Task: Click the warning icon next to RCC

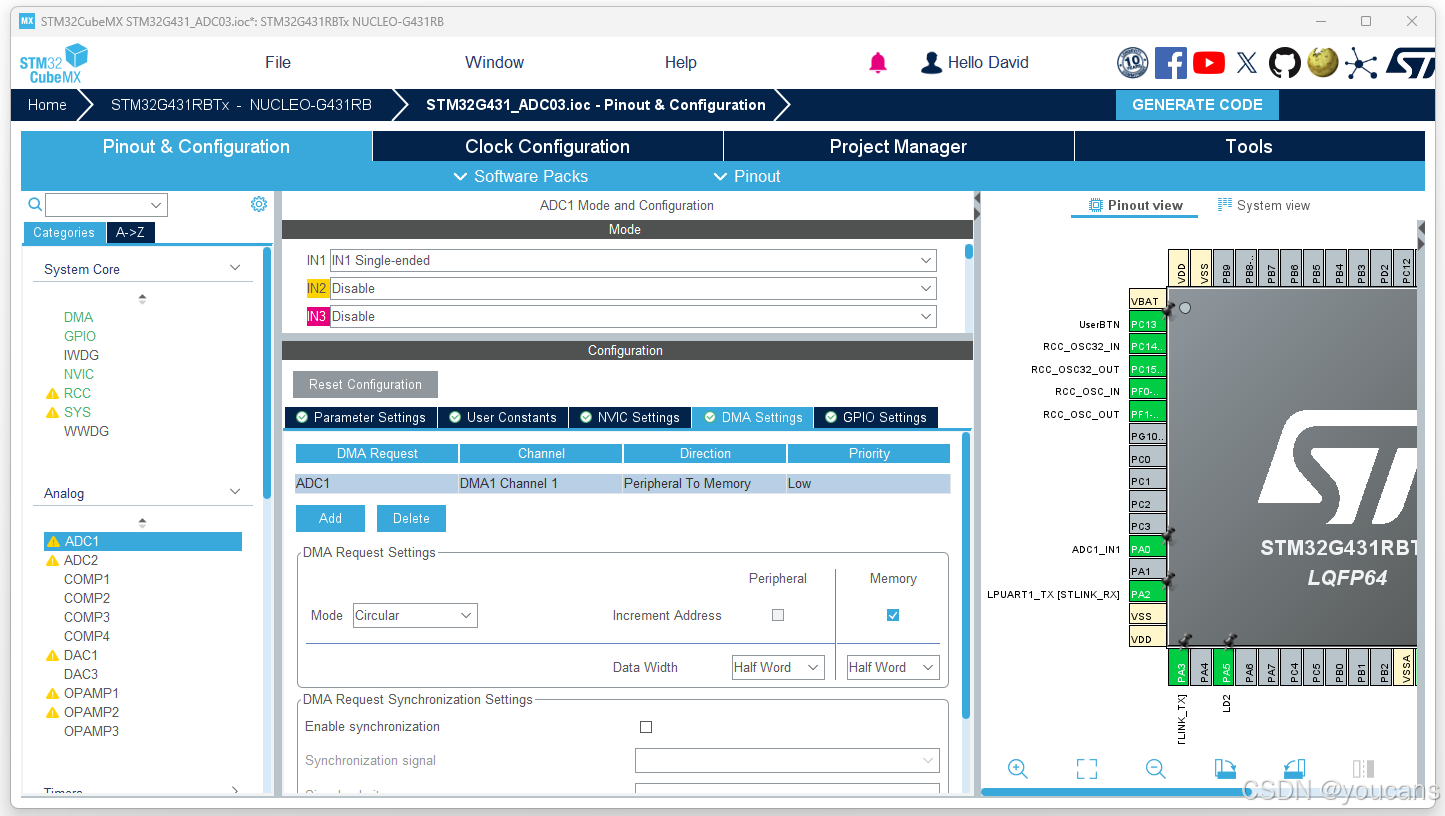Action: point(52,394)
